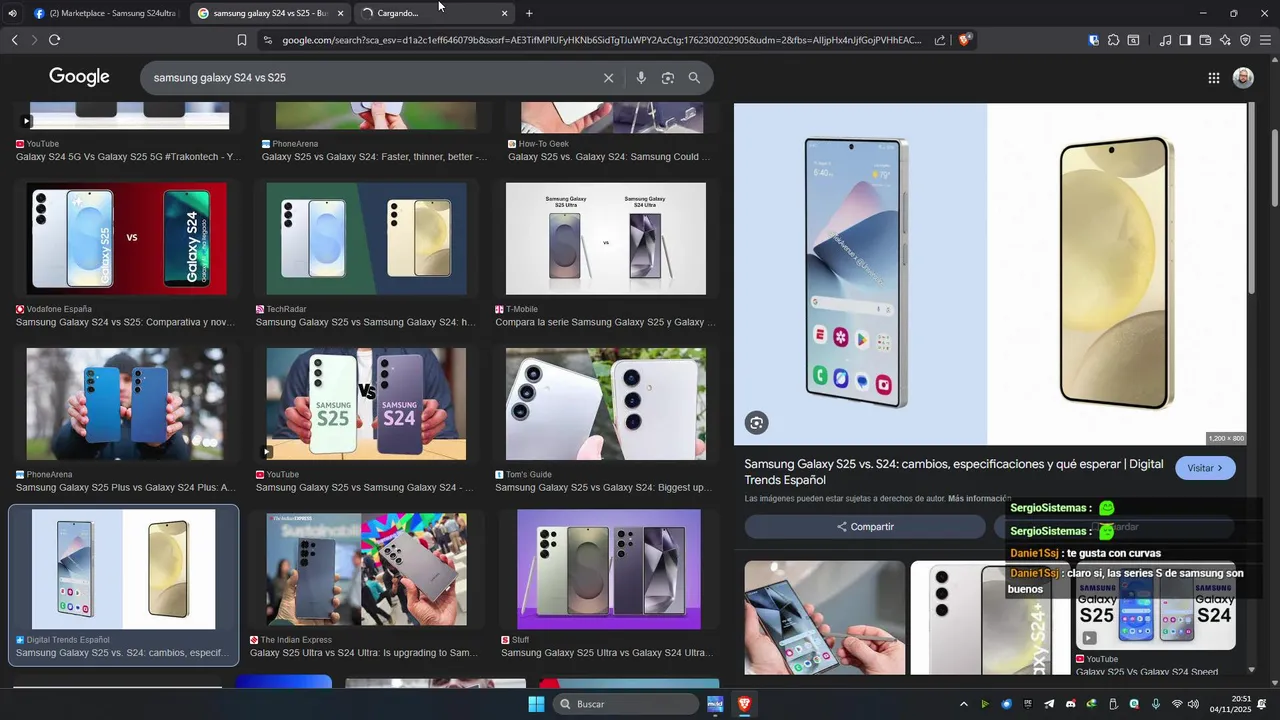Click the Windows Start button
The image size is (1280, 720).
536,704
